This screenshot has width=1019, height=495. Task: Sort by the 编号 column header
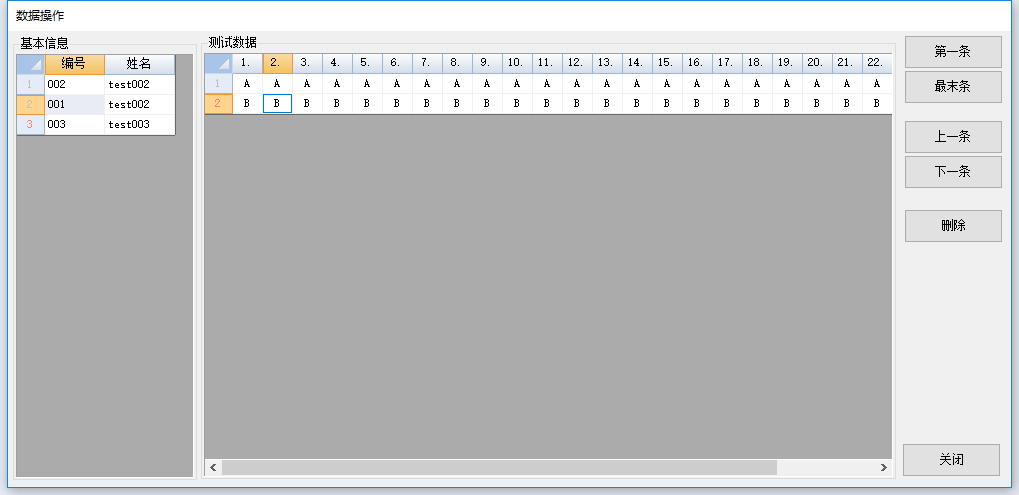tap(74, 64)
